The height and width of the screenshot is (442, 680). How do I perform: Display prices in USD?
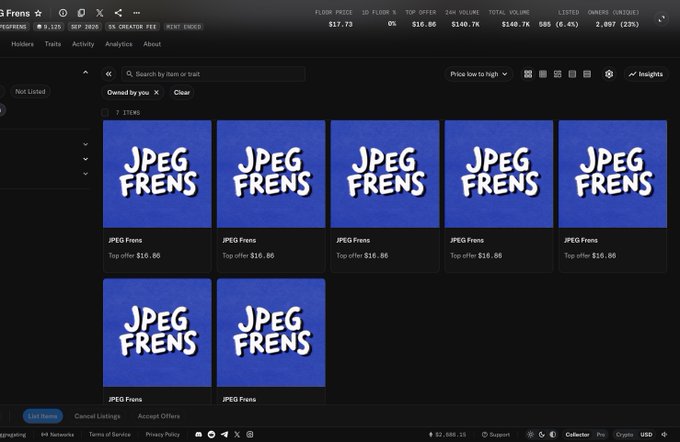tap(646, 434)
